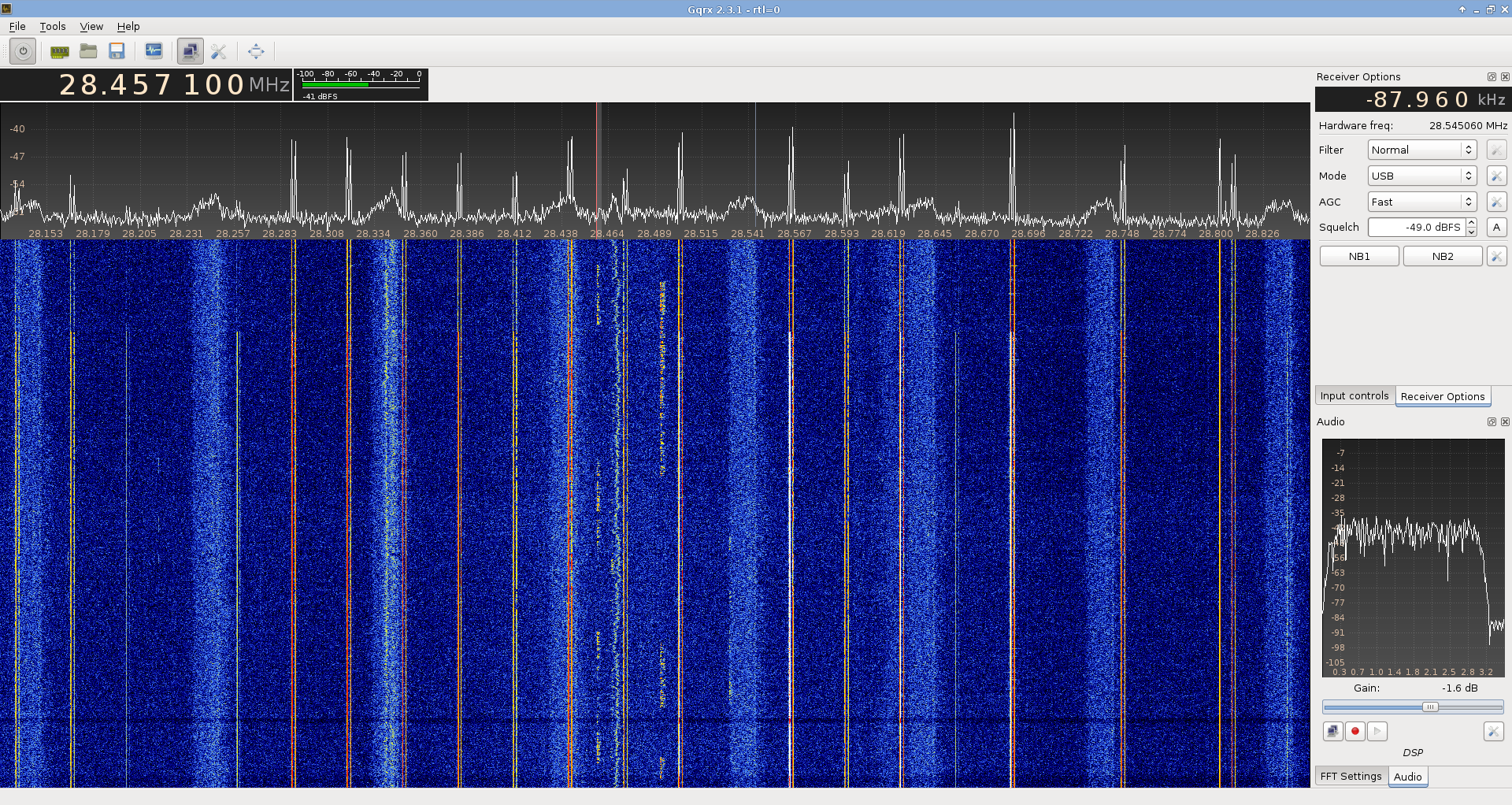Click the open folder icon to load settings
The image size is (1512, 805).
tap(88, 51)
